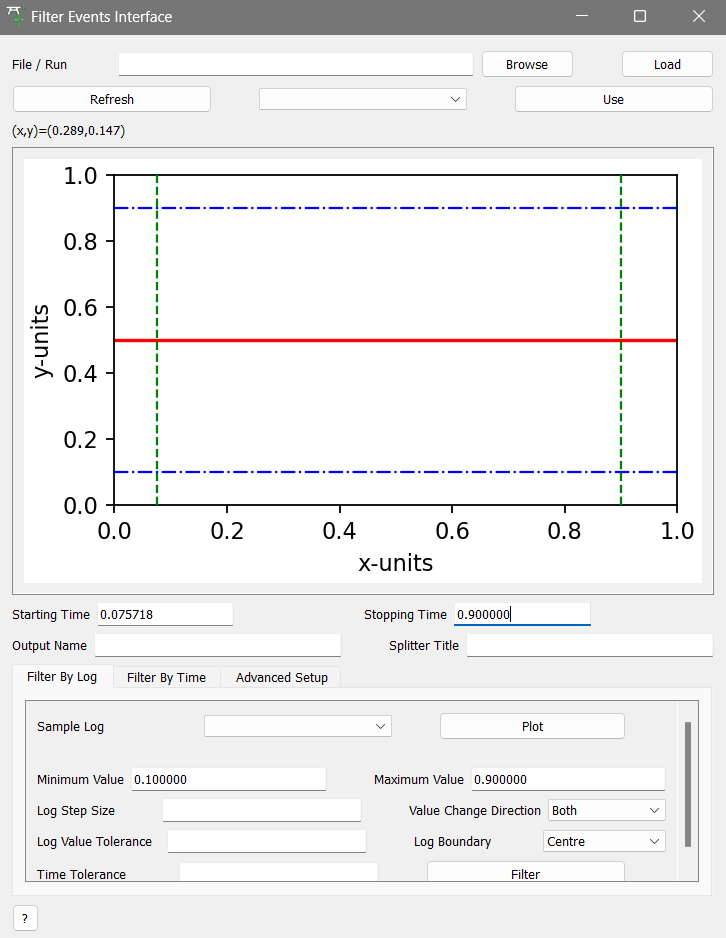The image size is (726, 938).
Task: Focus the Starting Time field
Action: 164,614
